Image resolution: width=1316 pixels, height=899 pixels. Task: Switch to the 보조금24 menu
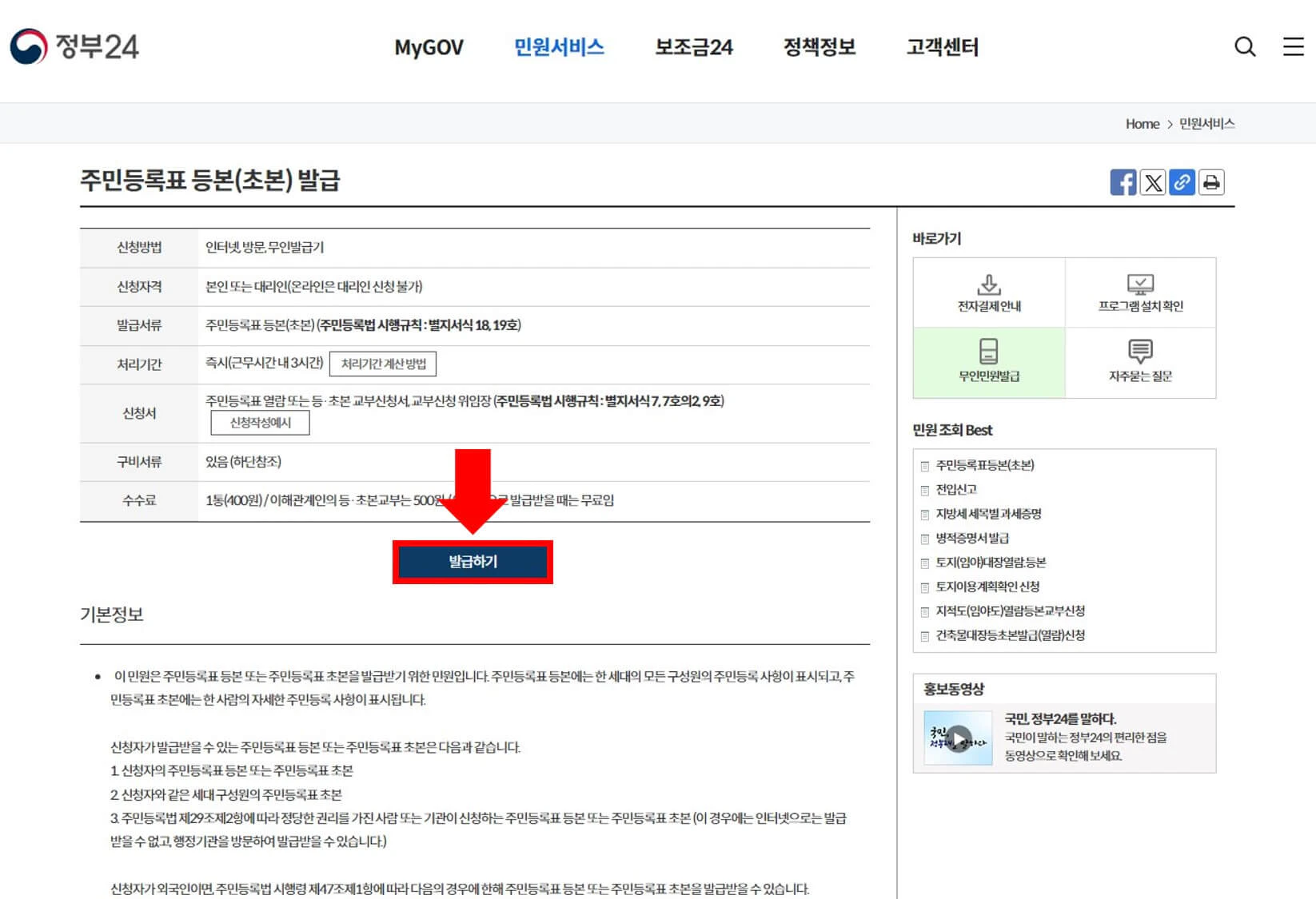click(692, 47)
